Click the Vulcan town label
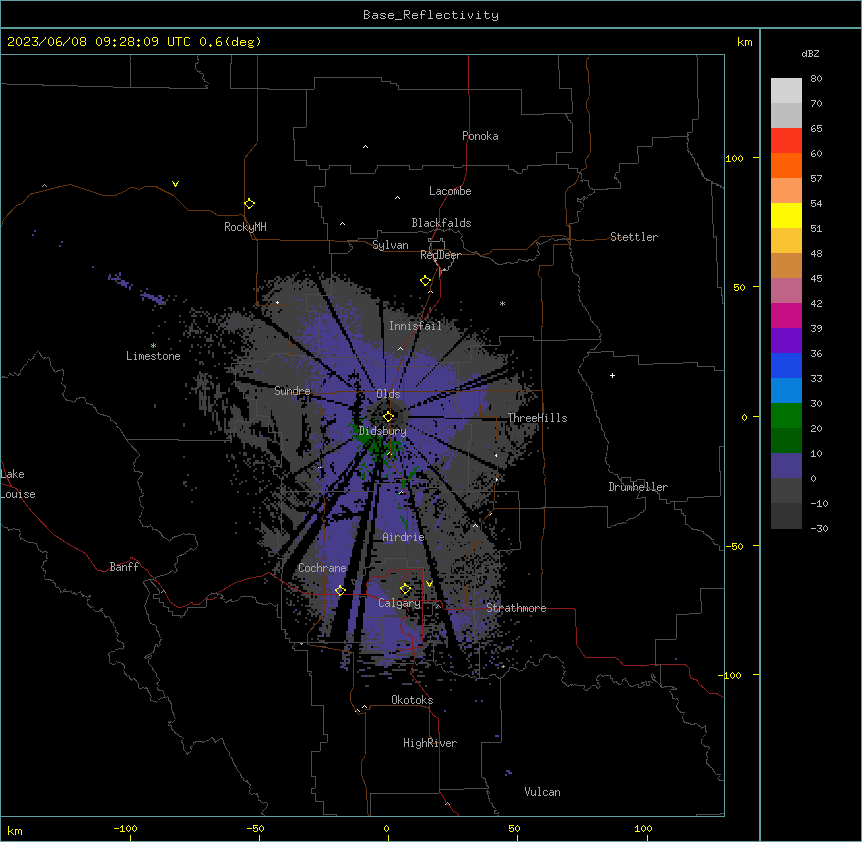Screen dimensions: 862x842 point(542,792)
